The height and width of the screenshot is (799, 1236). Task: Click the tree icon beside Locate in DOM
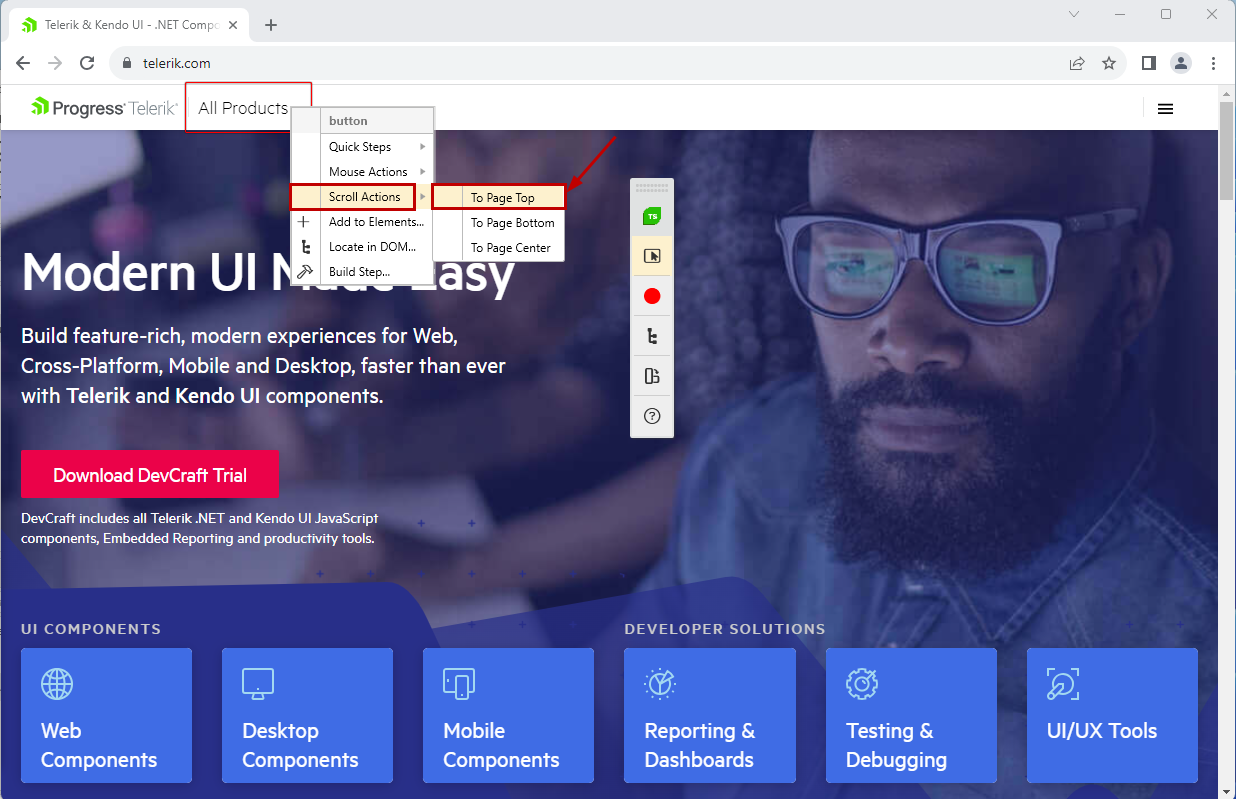305,247
